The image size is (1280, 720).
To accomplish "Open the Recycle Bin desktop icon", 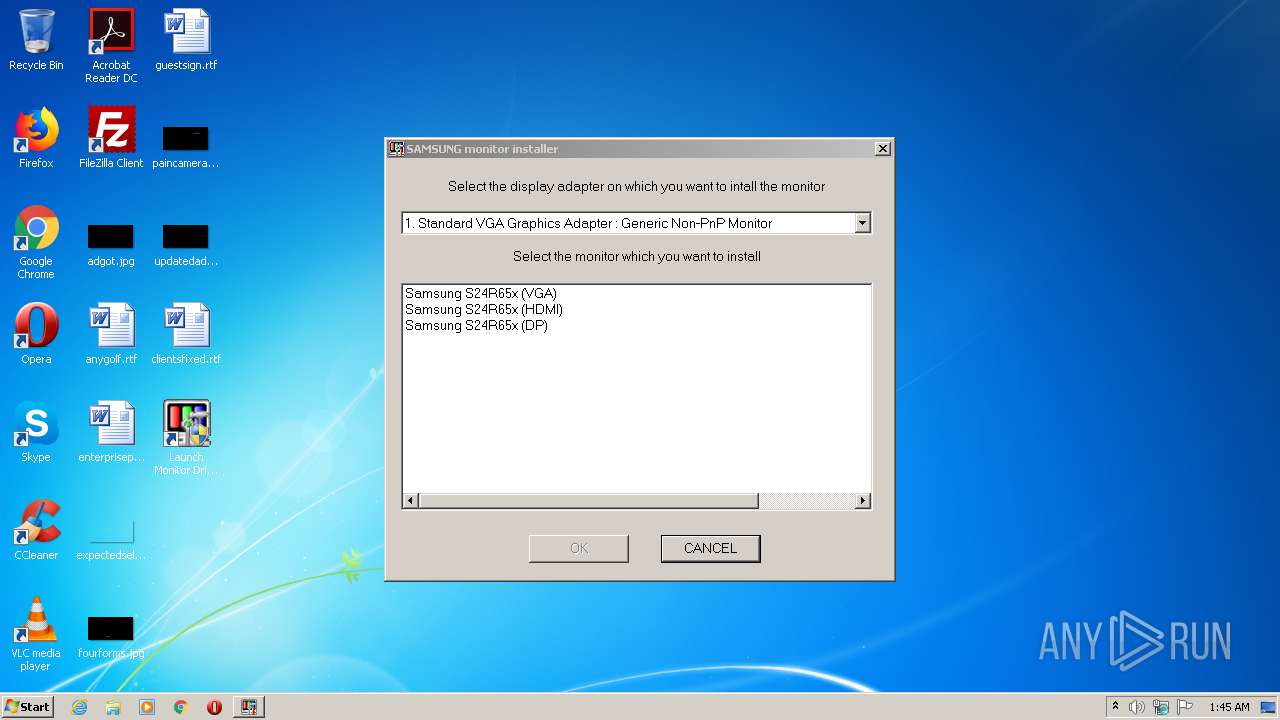I will pyautogui.click(x=36, y=40).
